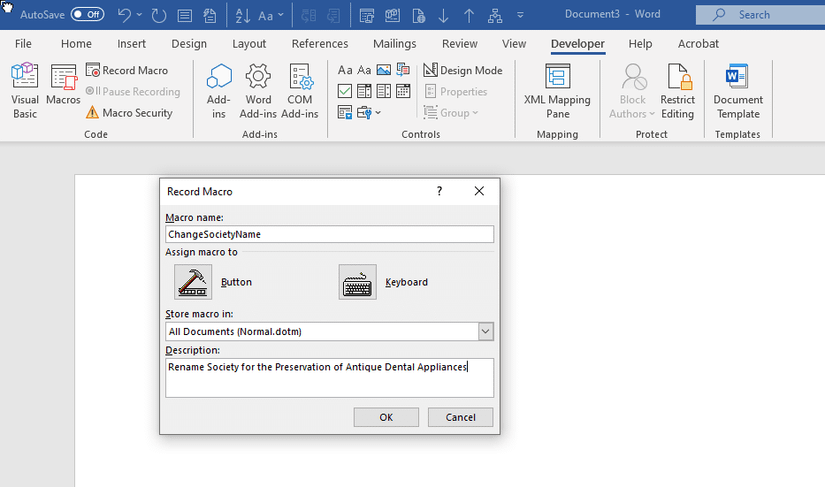Open Macro Security settings
The width and height of the screenshot is (825, 487).
(x=129, y=113)
